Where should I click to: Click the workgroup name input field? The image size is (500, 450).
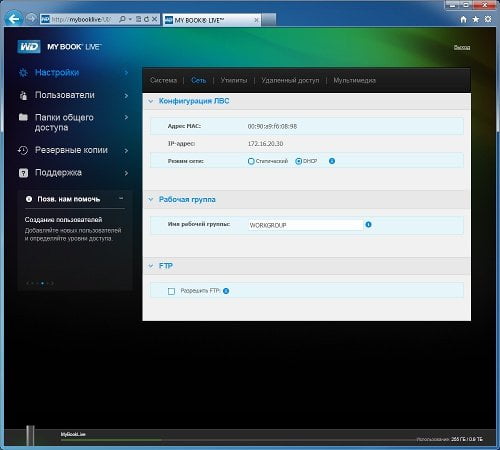click(305, 225)
